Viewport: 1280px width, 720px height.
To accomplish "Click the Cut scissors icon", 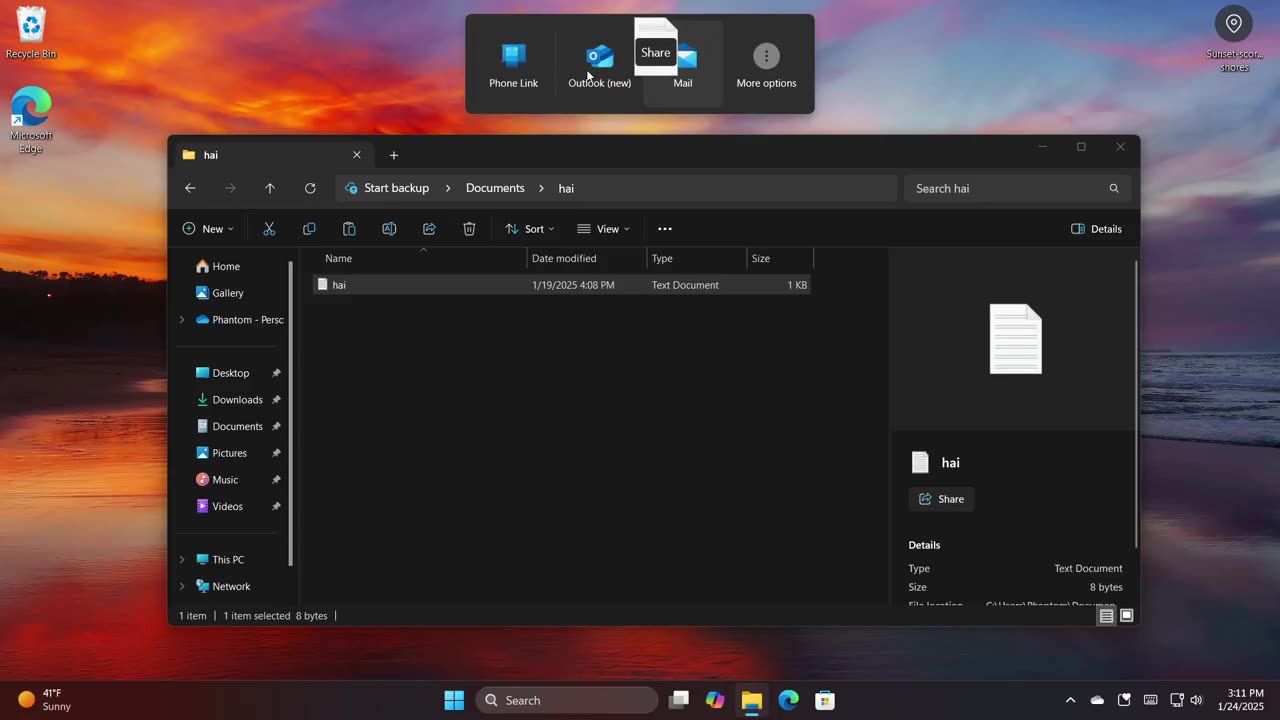I will (x=269, y=229).
